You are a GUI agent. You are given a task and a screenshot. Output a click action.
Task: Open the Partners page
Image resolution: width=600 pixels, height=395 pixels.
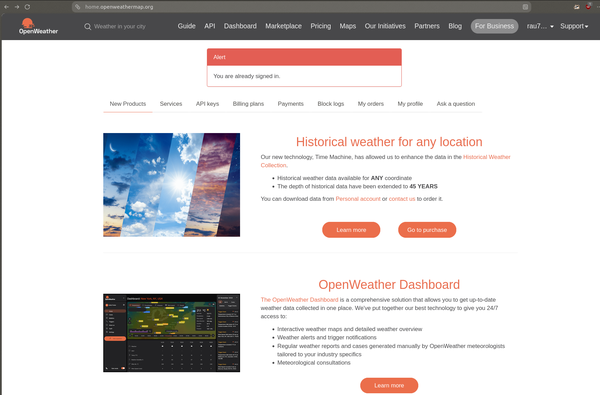point(427,26)
